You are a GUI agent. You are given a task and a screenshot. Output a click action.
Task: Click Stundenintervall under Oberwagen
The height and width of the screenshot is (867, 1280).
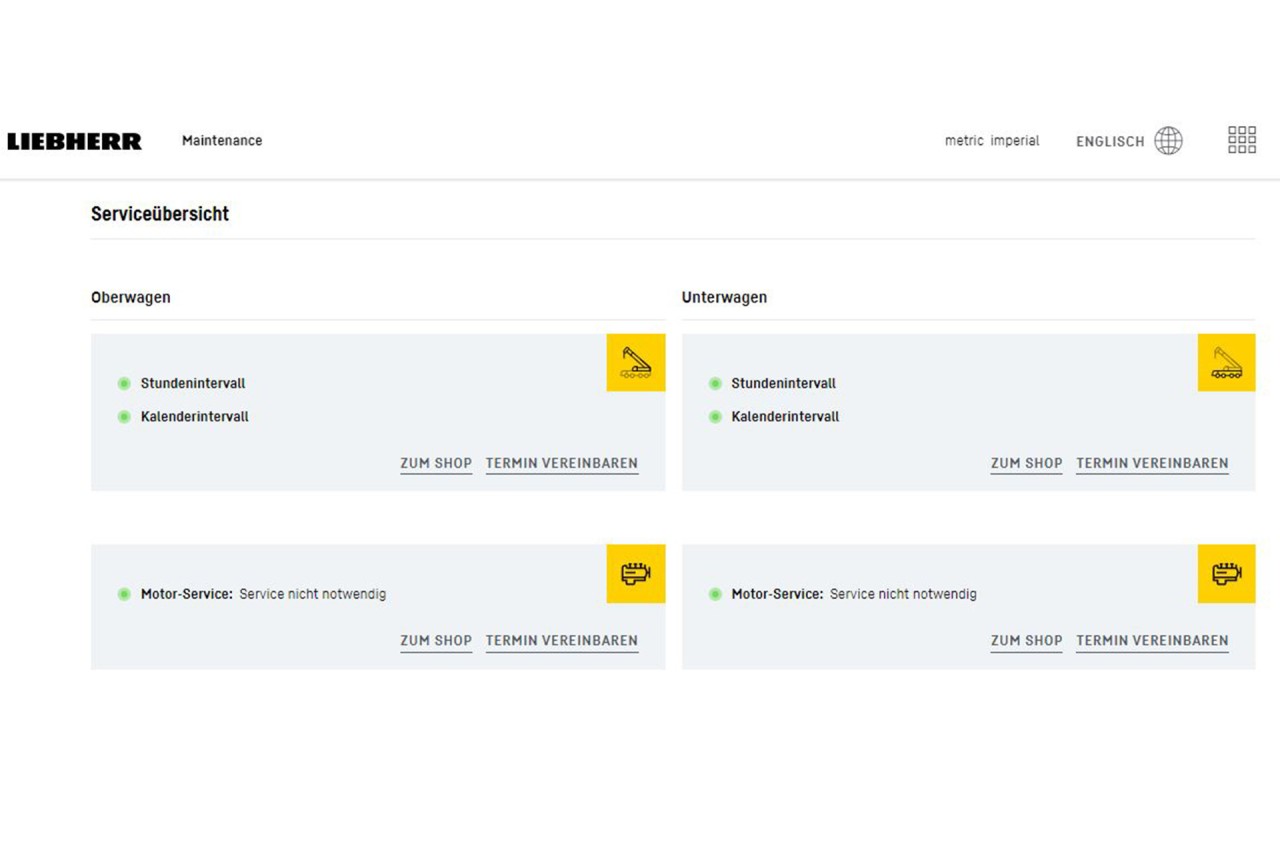coord(193,384)
